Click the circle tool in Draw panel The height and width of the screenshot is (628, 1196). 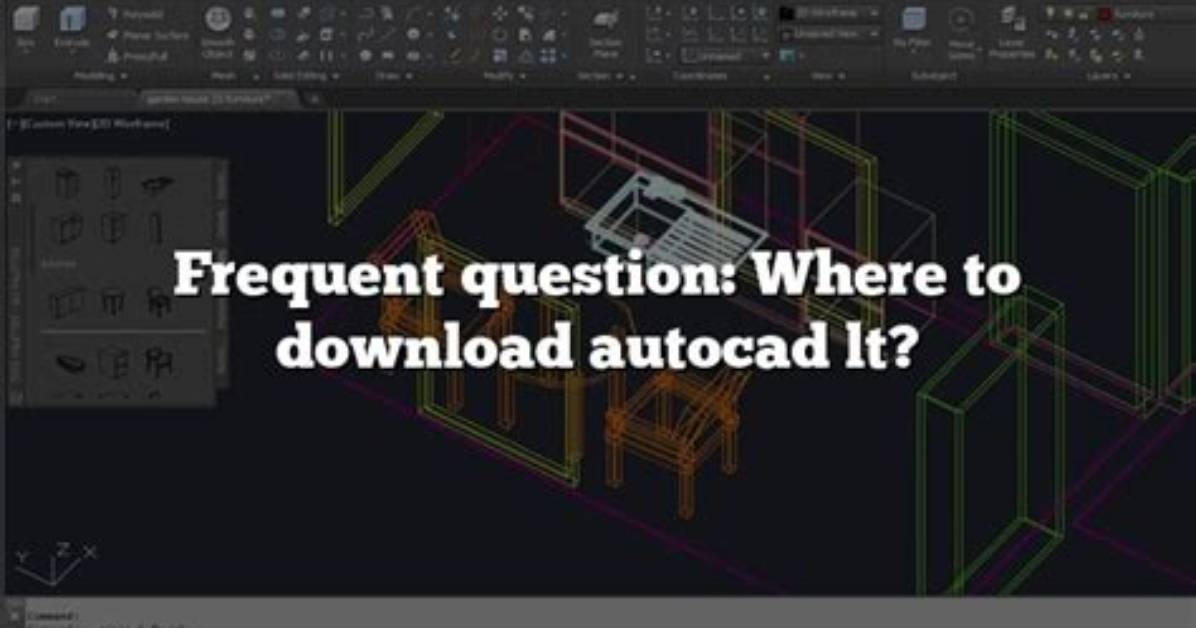coord(413,34)
